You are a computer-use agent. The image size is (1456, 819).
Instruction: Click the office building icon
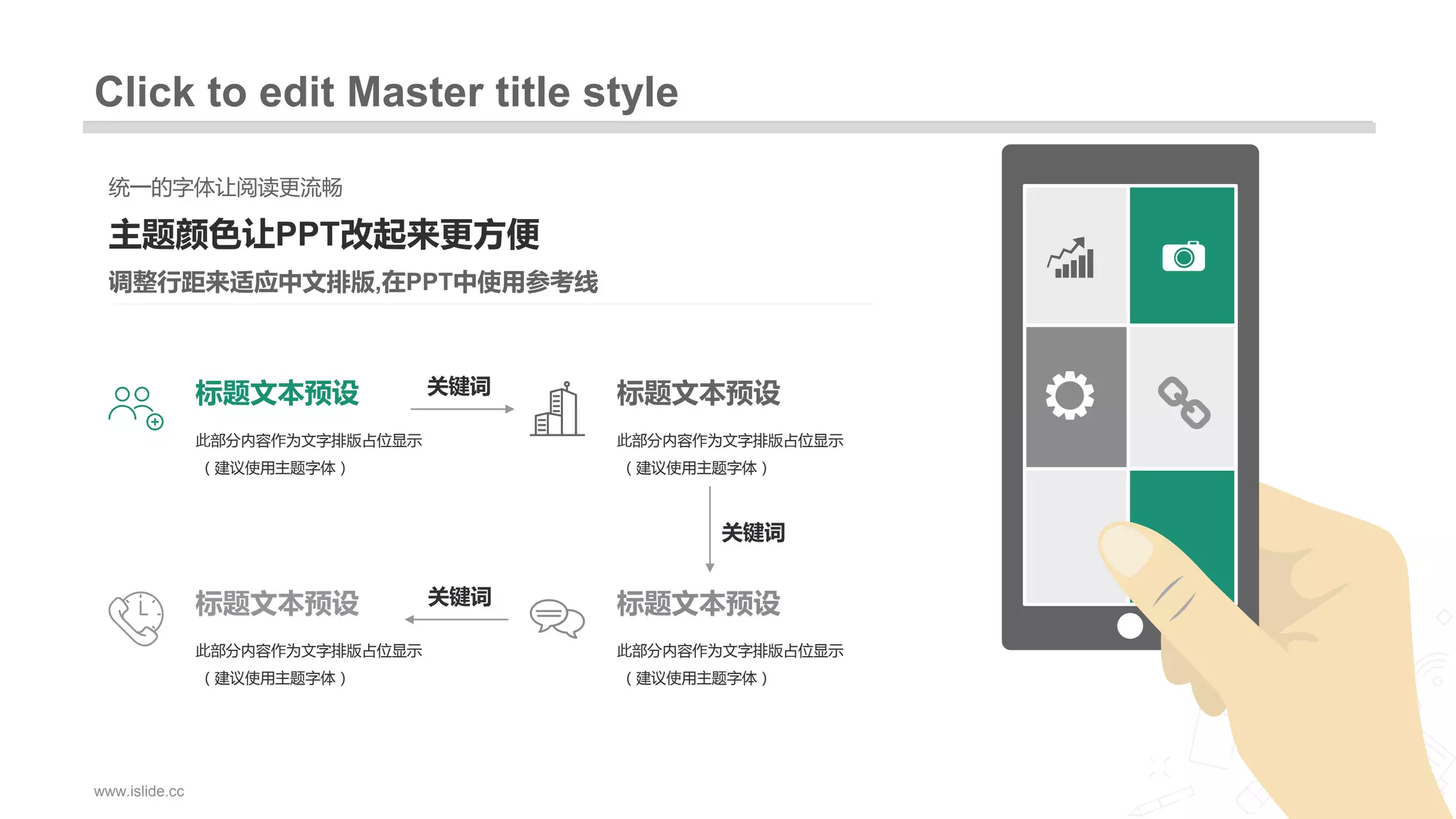[x=557, y=409]
